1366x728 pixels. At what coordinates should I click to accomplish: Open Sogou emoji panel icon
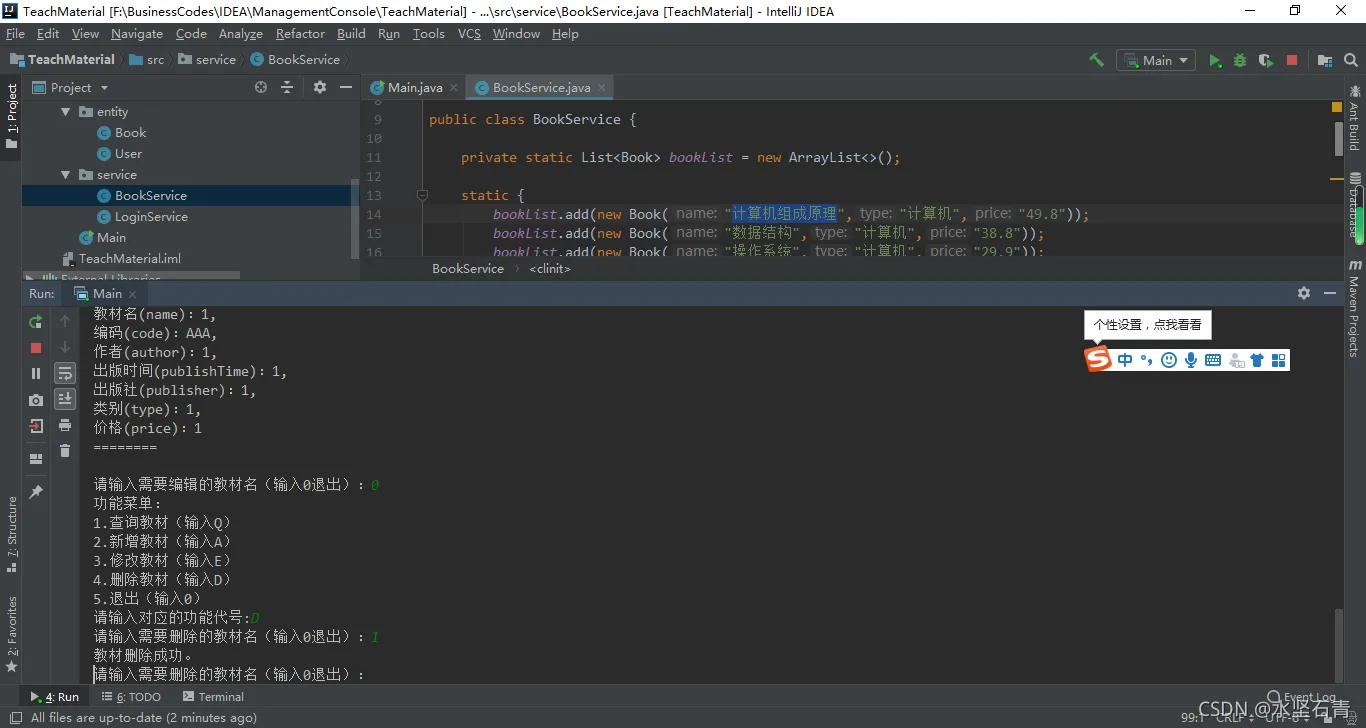(1169, 360)
